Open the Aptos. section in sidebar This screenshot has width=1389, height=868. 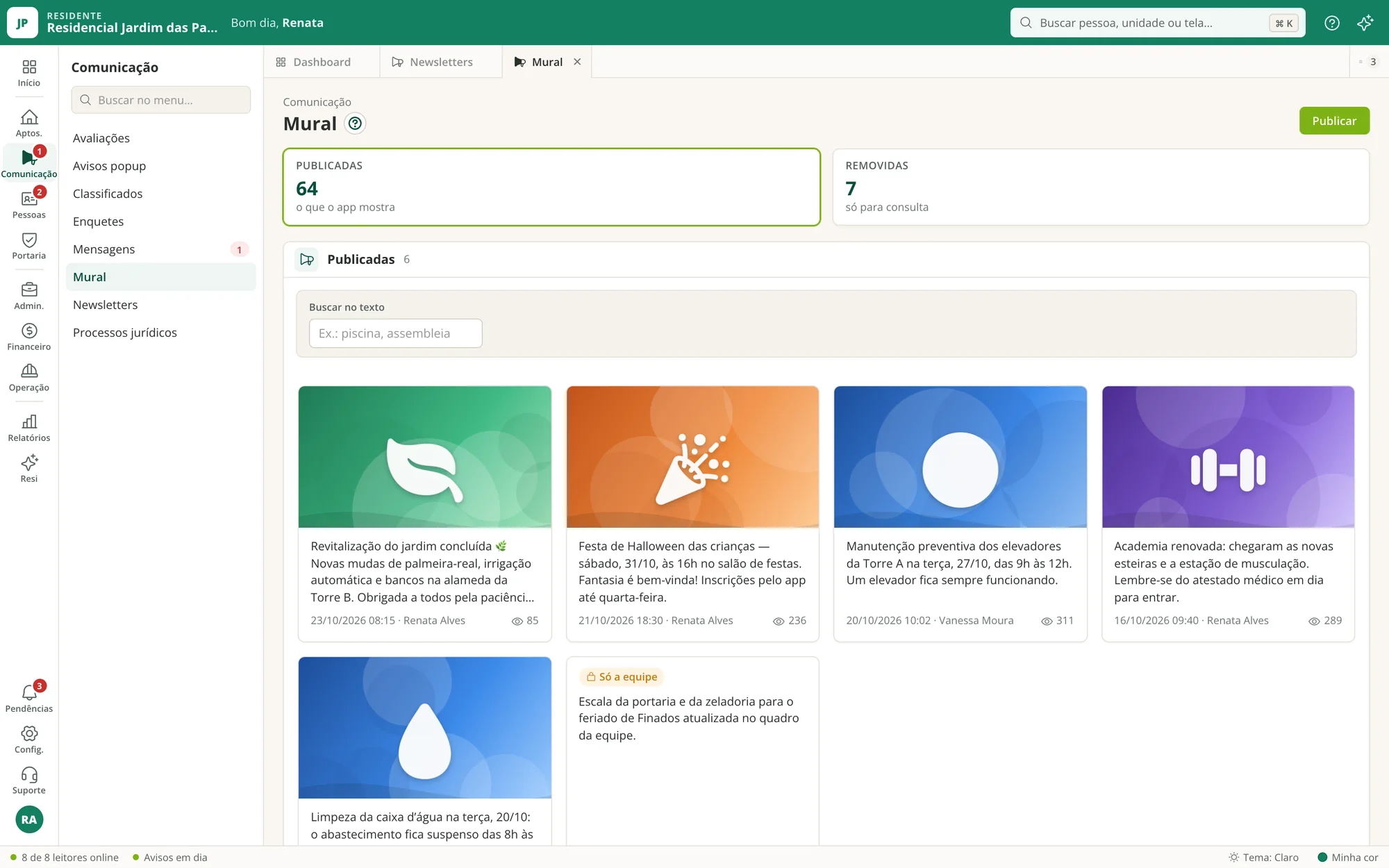28,124
